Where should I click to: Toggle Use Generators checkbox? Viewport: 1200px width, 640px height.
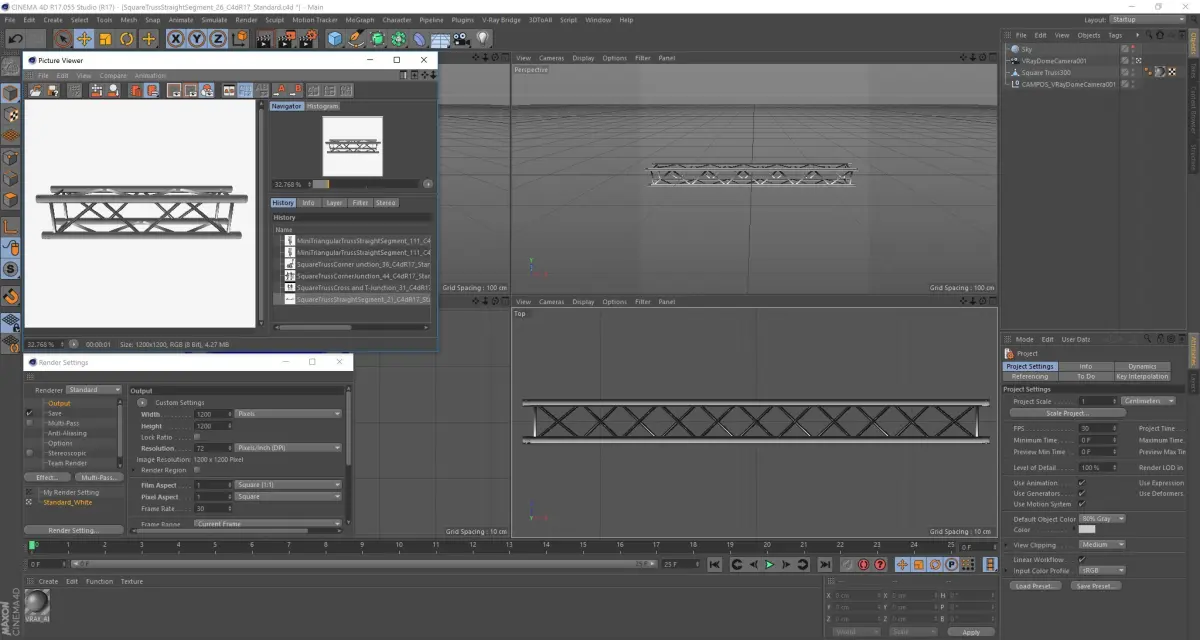(1081, 493)
